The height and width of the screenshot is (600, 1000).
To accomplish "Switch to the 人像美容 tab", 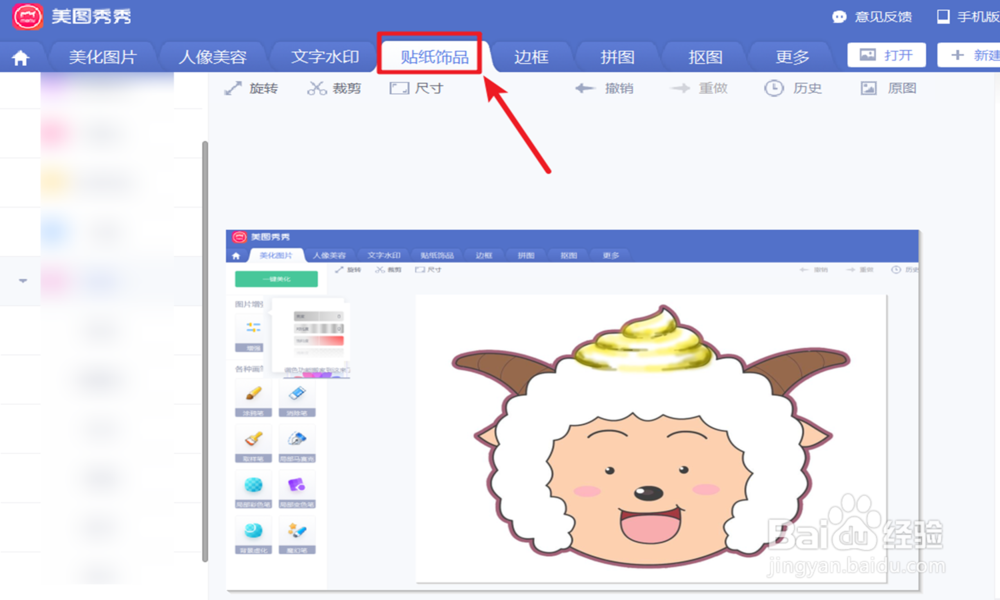I will (x=213, y=57).
